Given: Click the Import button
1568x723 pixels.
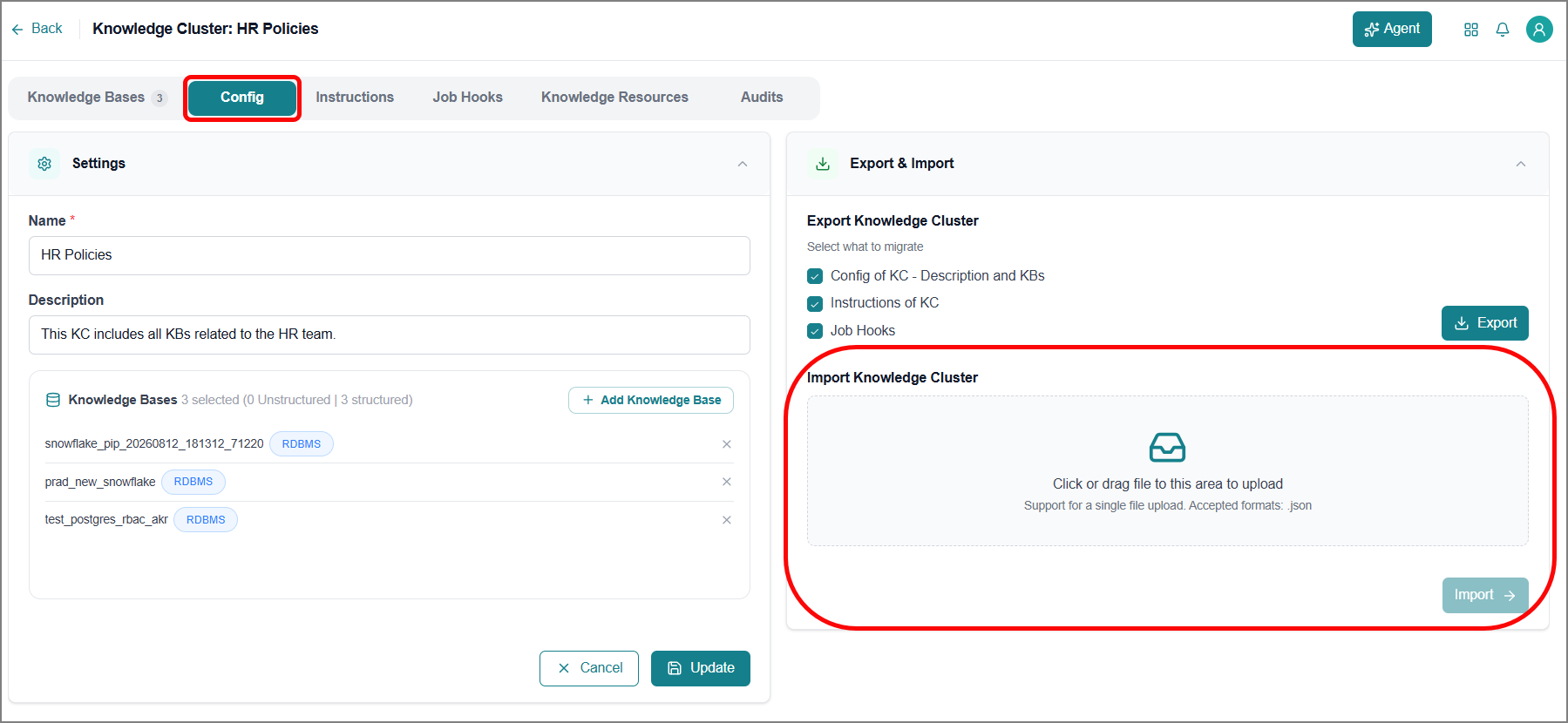Looking at the screenshot, I should click(1484, 595).
